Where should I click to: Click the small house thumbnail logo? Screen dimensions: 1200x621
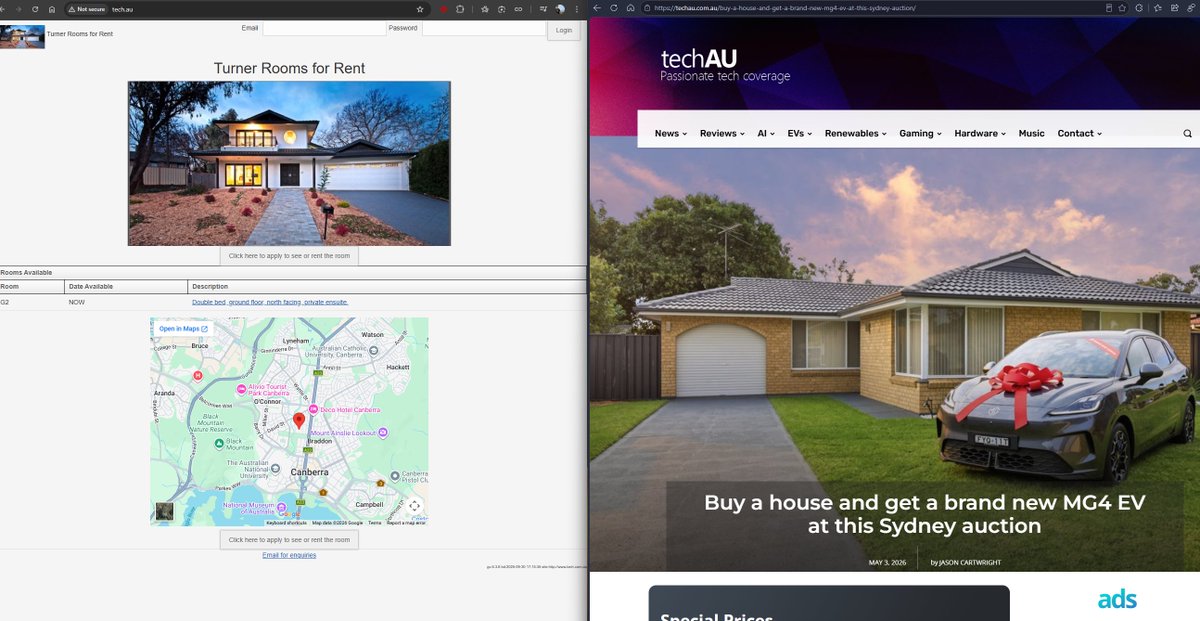pos(23,37)
